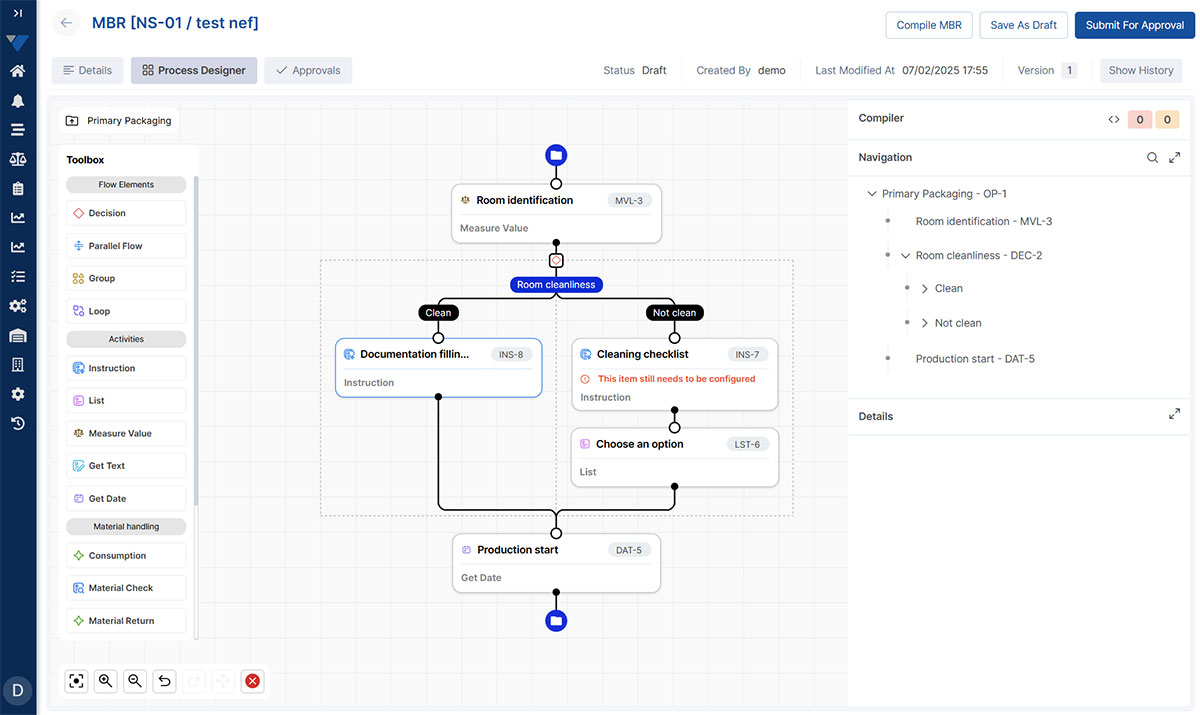
Task: Collapse the Primary Packaging - OP-1 tree node
Action: coord(872,194)
